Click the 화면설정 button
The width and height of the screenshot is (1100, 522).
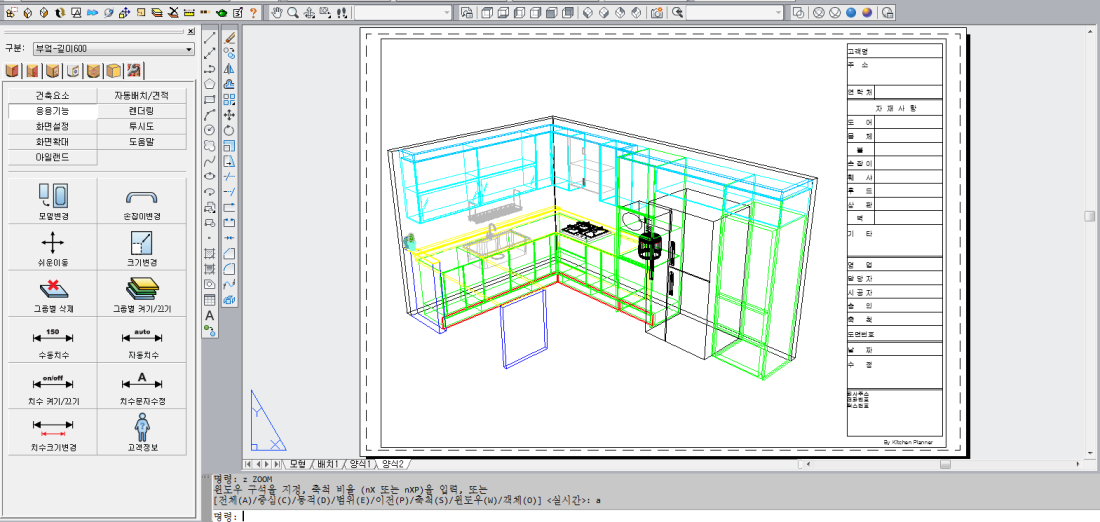(x=53, y=126)
